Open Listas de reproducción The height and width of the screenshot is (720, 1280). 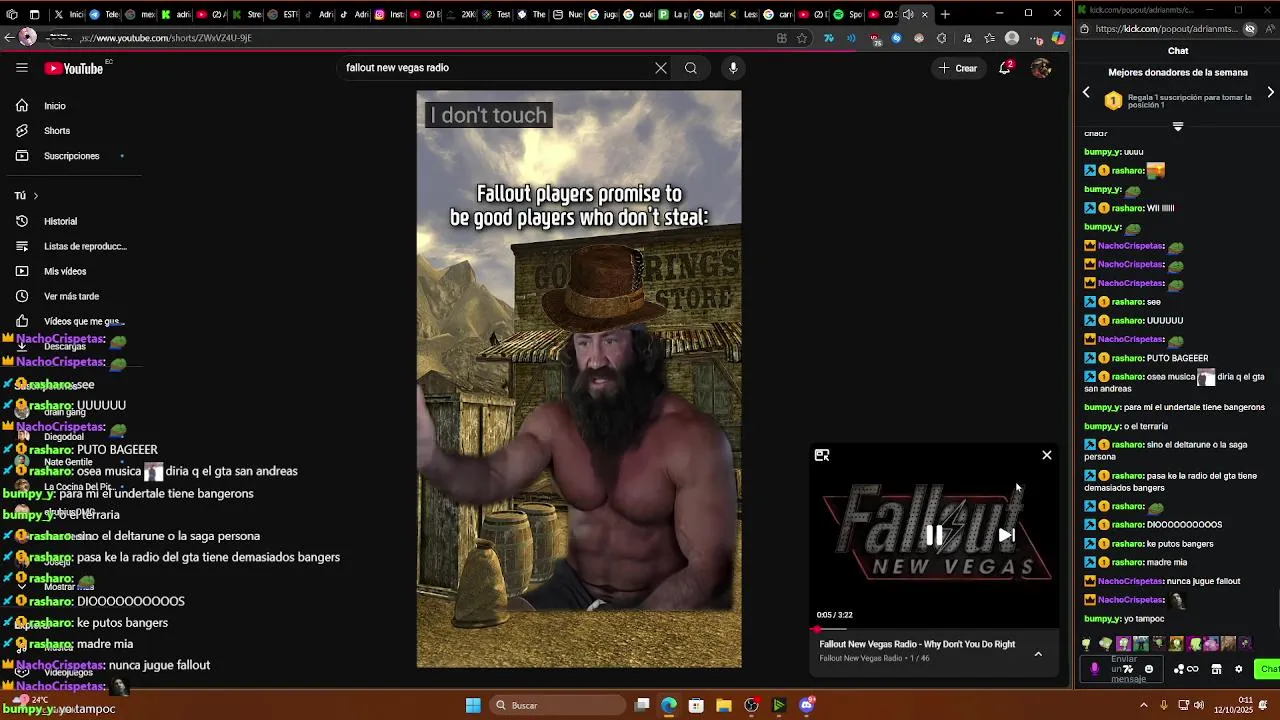[85, 246]
